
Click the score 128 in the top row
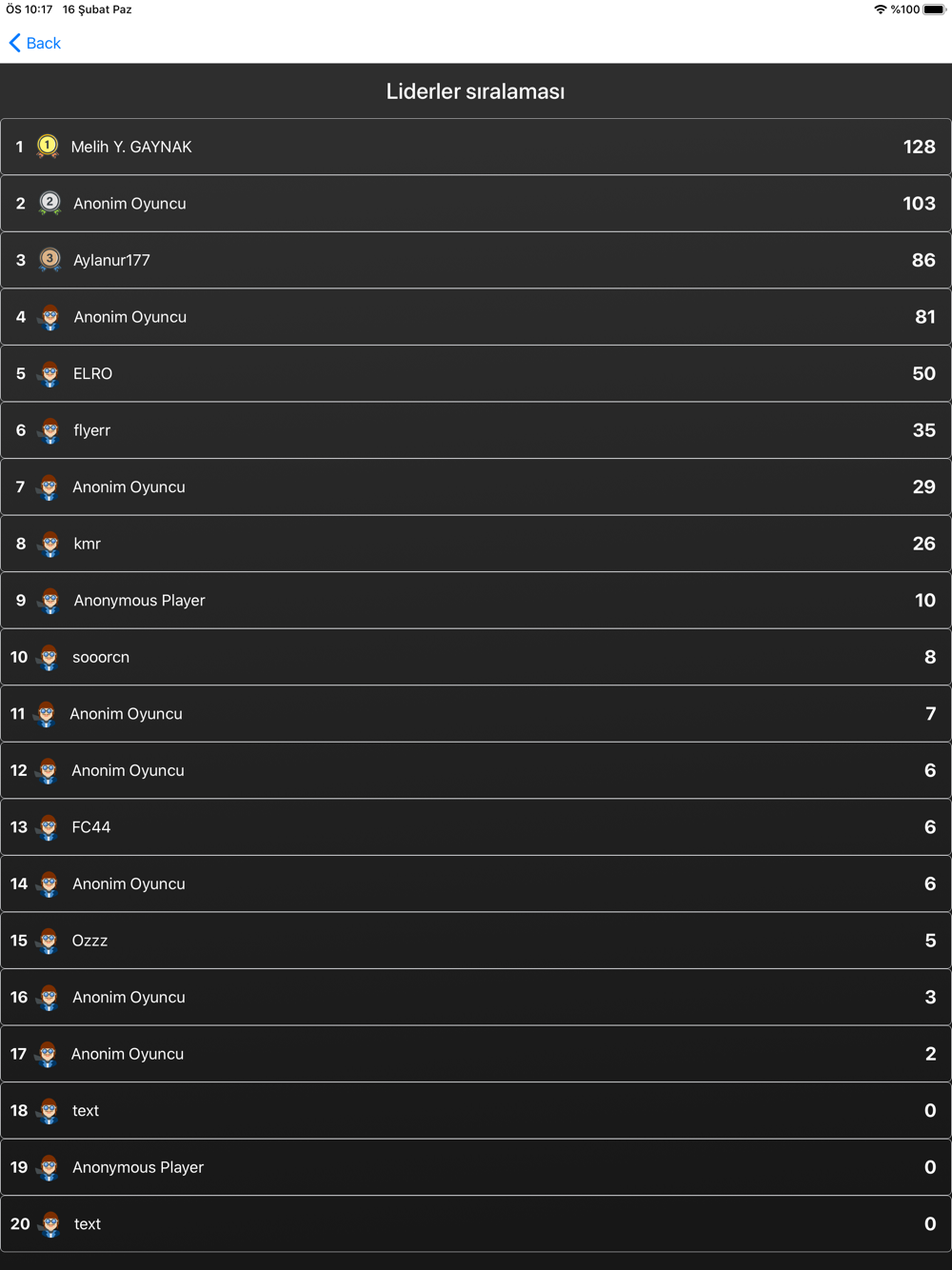coord(919,147)
